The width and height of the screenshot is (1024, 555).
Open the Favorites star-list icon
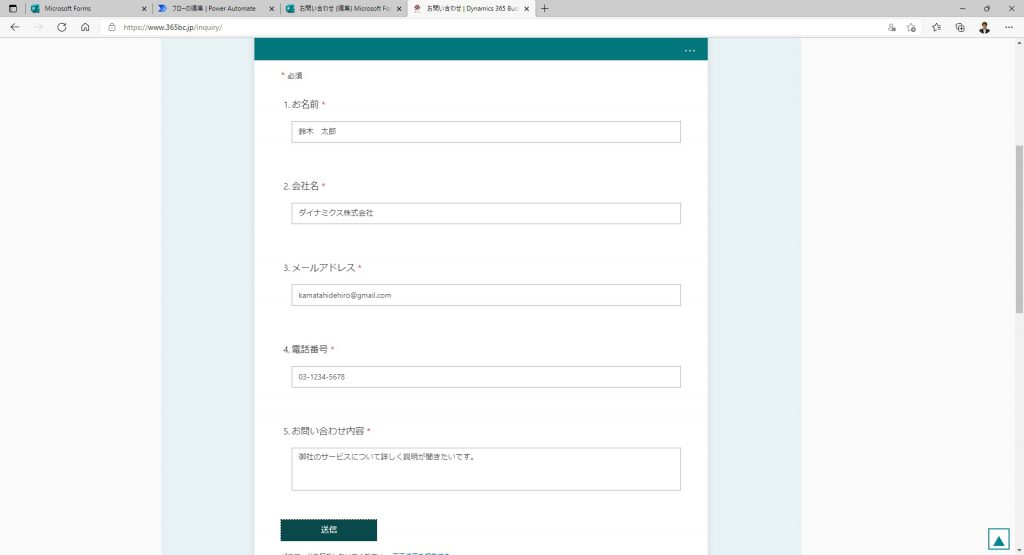pyautogui.click(x=936, y=28)
